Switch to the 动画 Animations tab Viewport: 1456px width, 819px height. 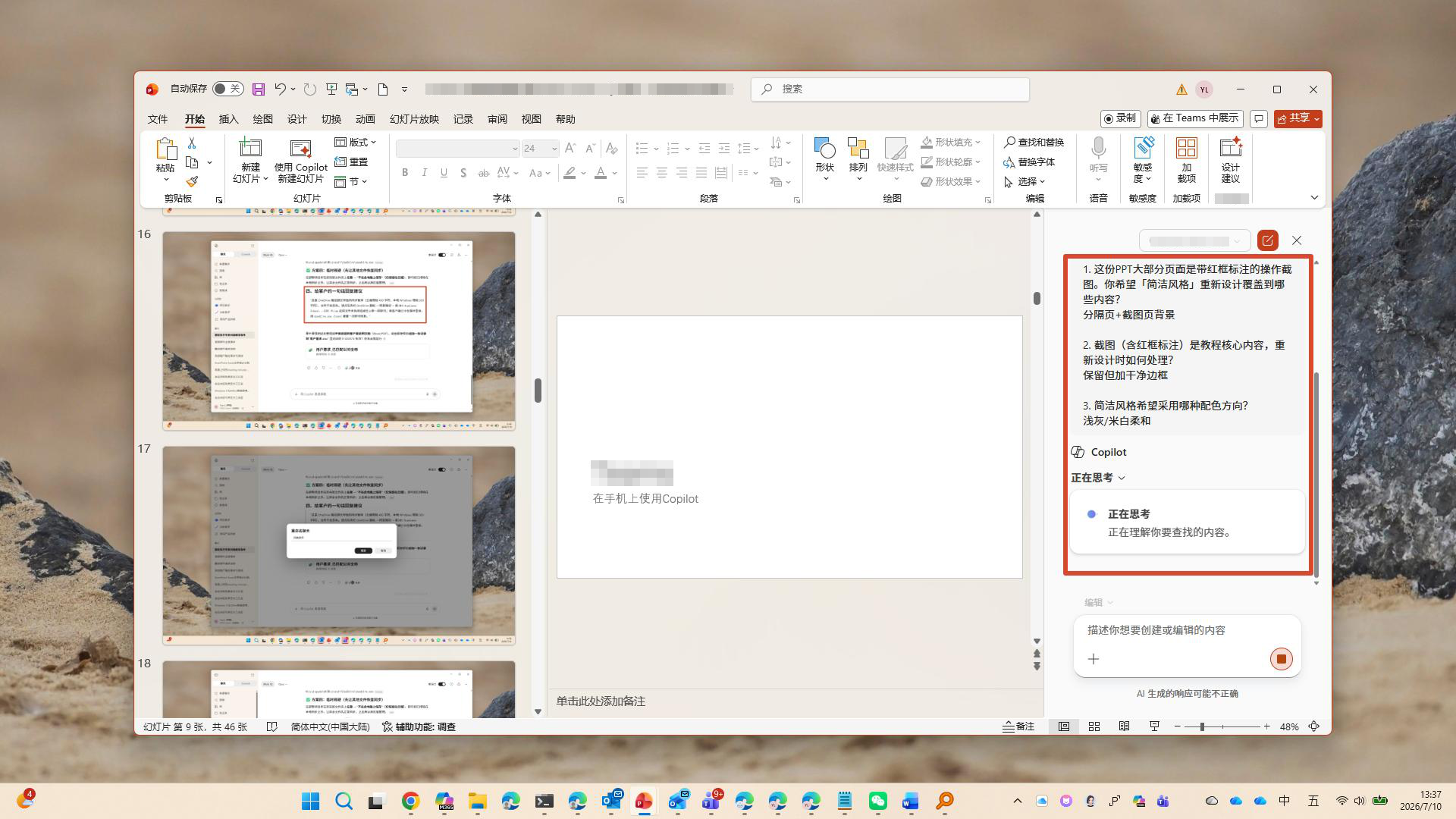[366, 119]
